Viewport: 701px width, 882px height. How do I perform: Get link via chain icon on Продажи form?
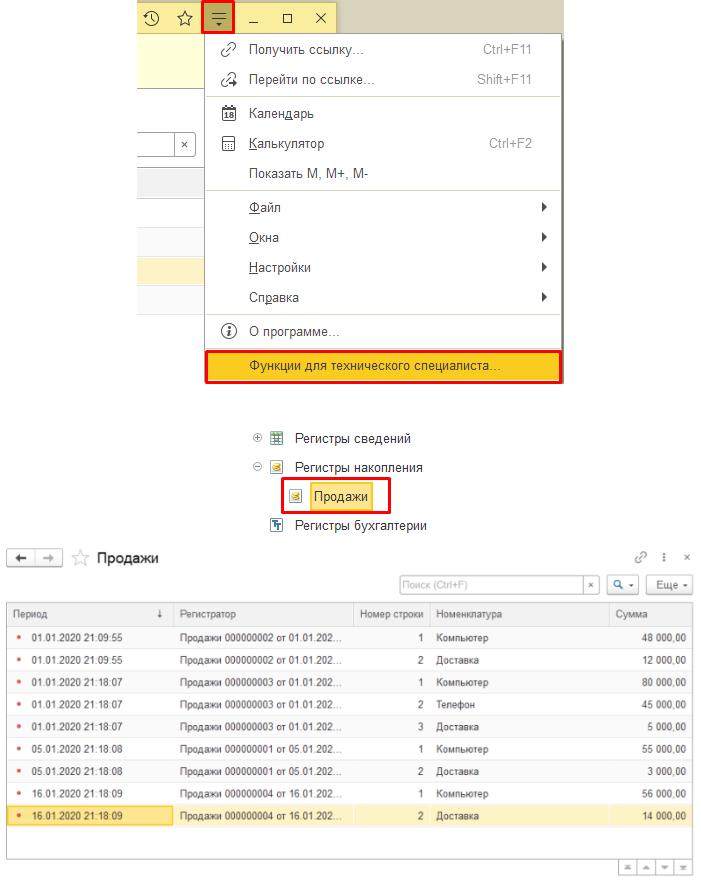(x=640, y=557)
